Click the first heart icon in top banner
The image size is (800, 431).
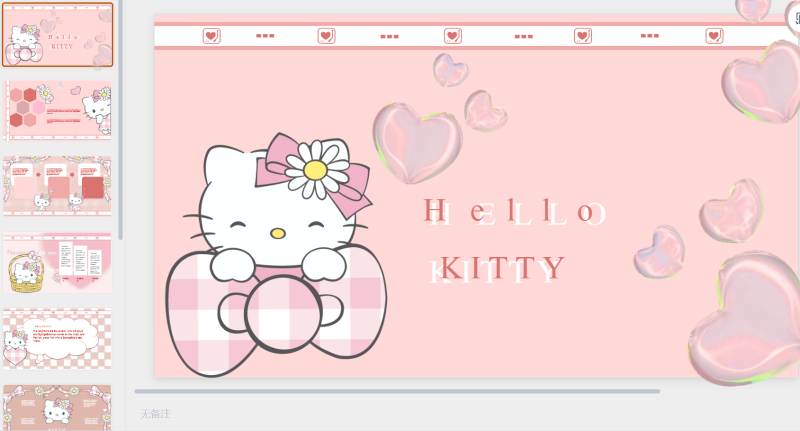tap(212, 36)
